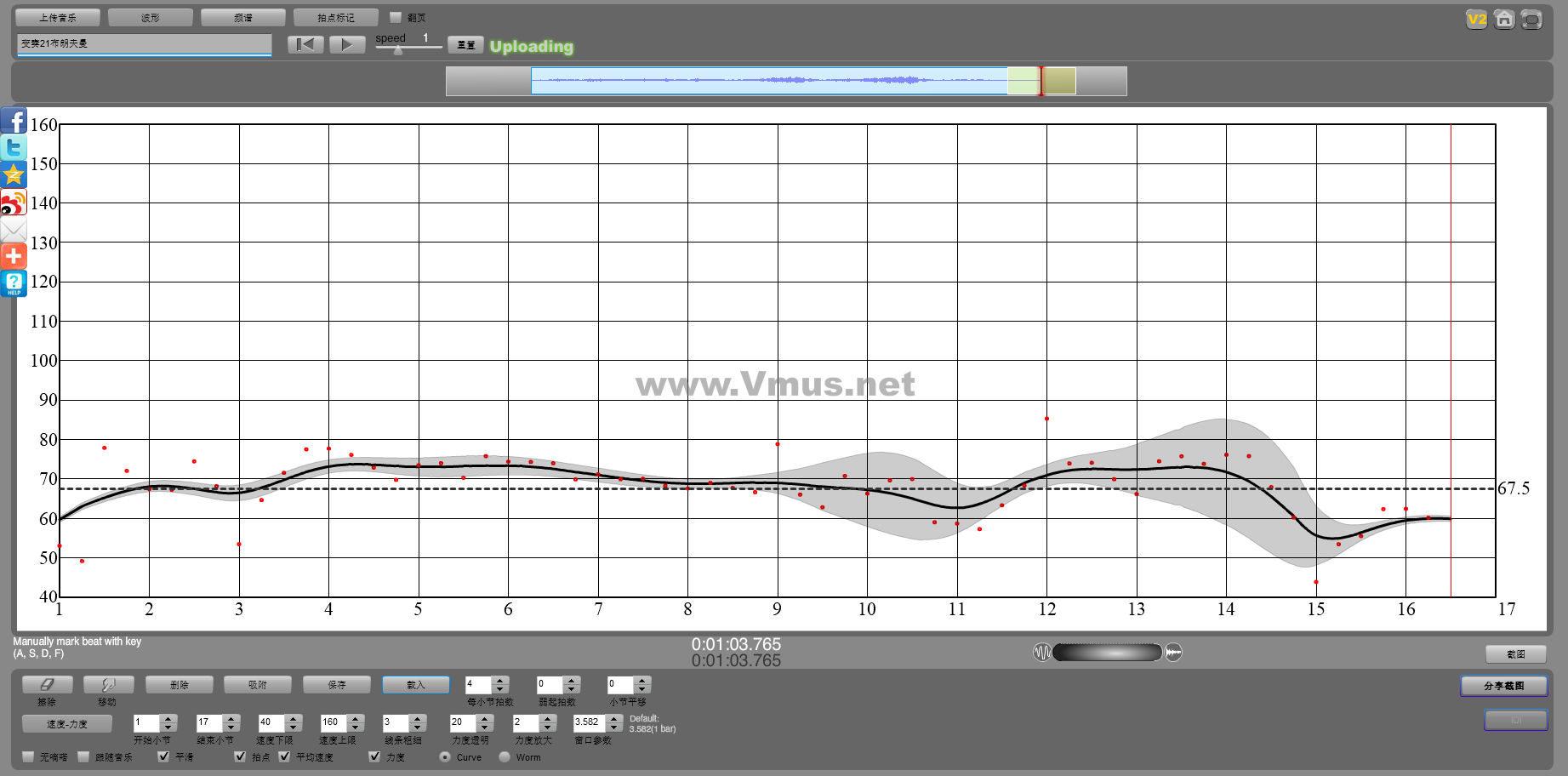This screenshot has width=1568, height=776.
Task: Toggle fullscreen with the top-right icon
Action: pos(1531,19)
